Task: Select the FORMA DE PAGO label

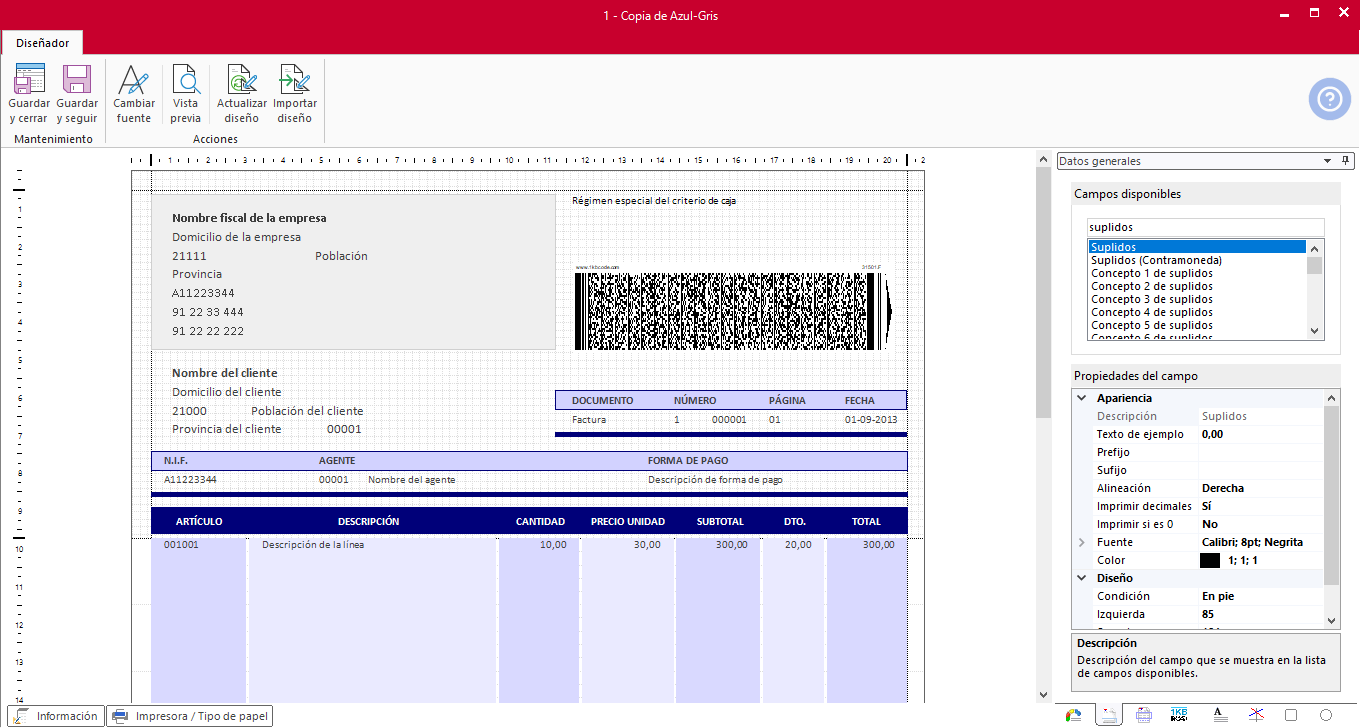Action: (x=688, y=461)
